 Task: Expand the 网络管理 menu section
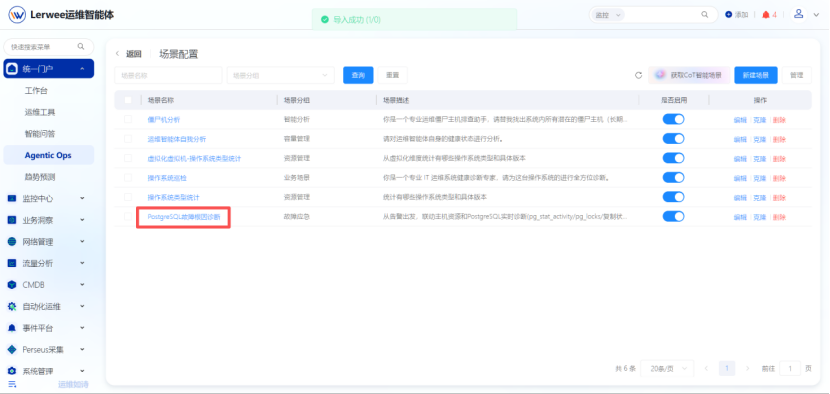pos(82,241)
